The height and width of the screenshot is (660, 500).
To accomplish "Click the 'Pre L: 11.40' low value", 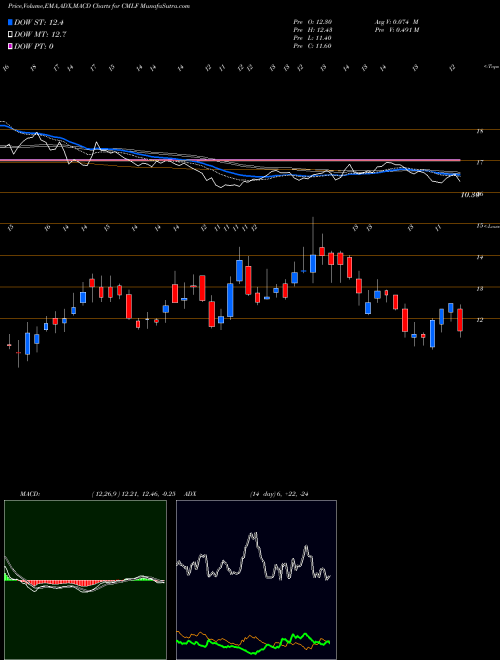I will point(312,38).
